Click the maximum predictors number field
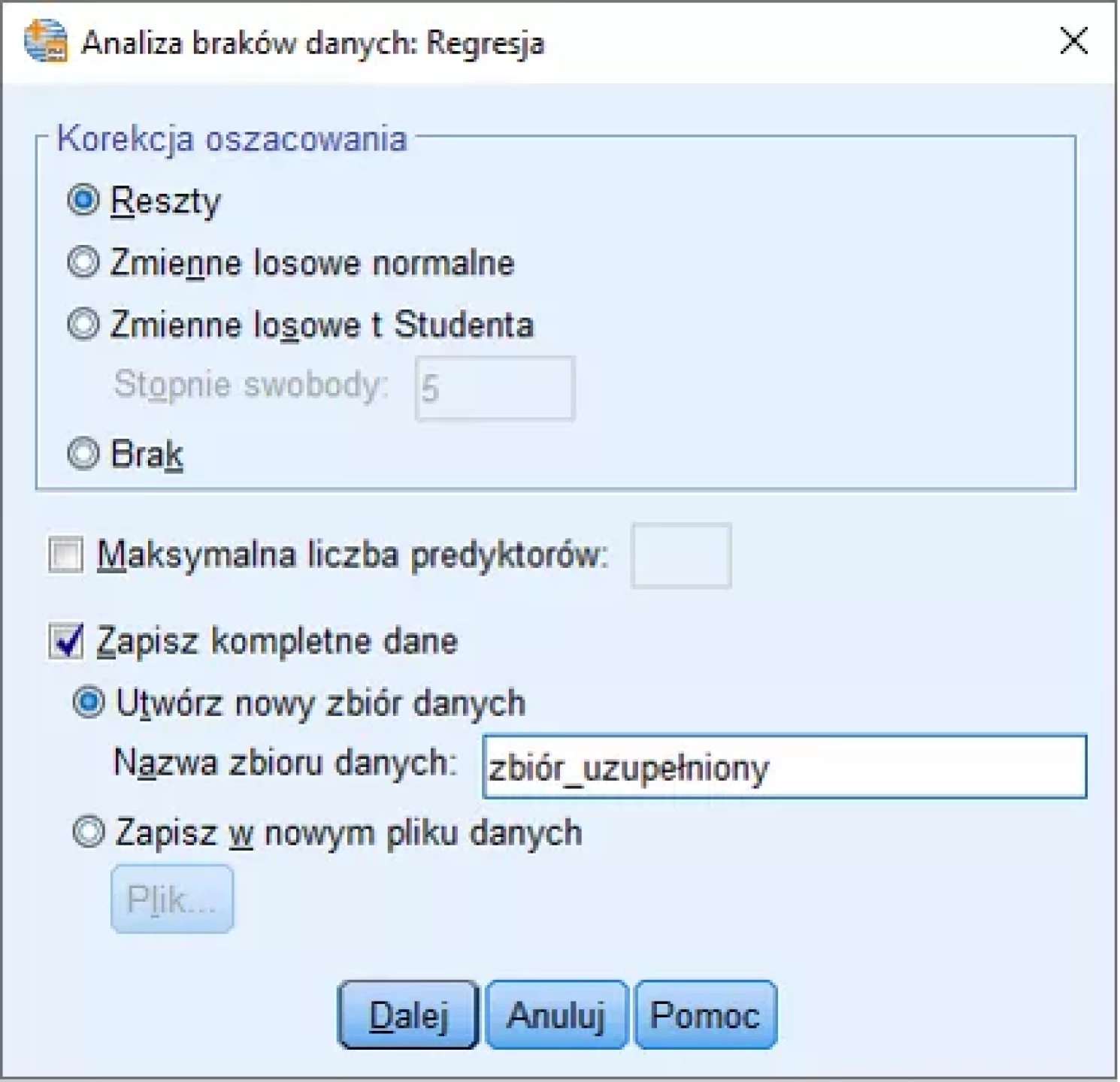 pos(681,555)
